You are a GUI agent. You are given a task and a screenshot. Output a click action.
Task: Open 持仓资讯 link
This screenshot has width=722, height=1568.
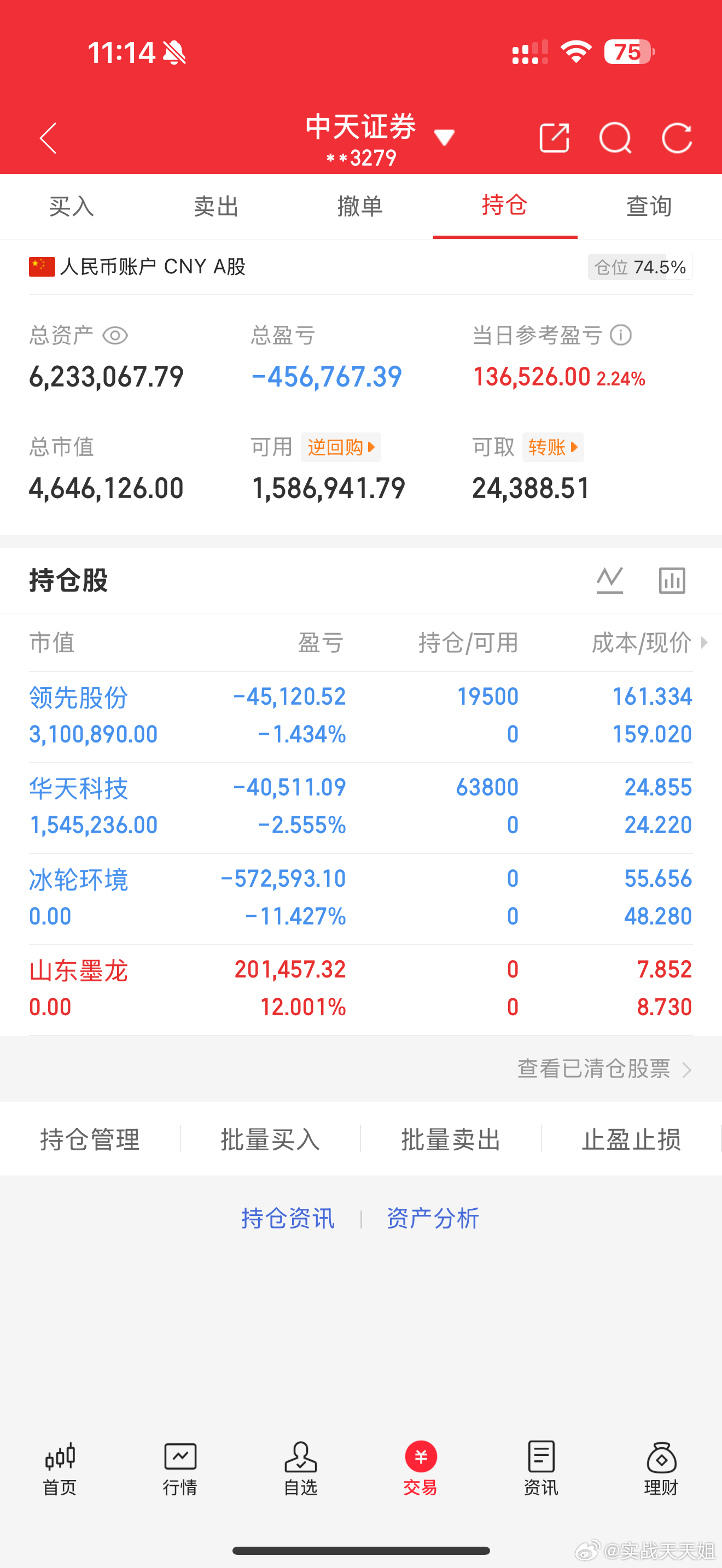point(288,1219)
